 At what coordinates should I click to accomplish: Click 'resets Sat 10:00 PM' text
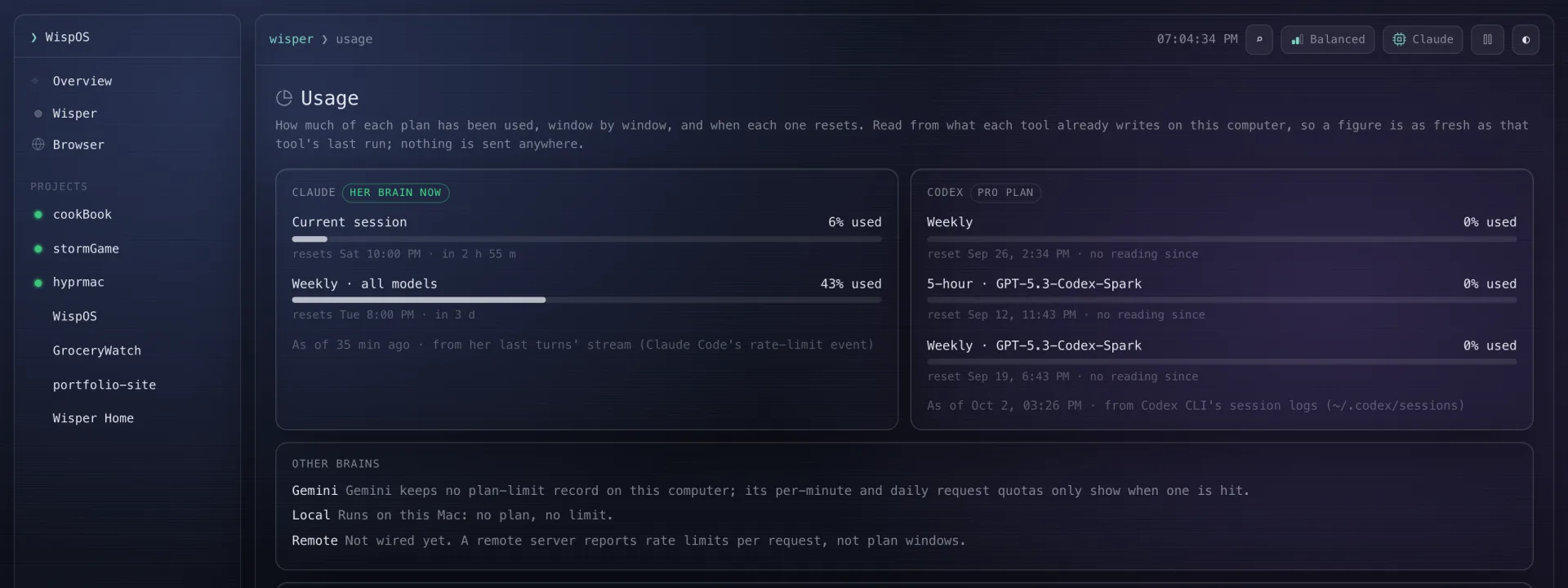pyautogui.click(x=357, y=254)
